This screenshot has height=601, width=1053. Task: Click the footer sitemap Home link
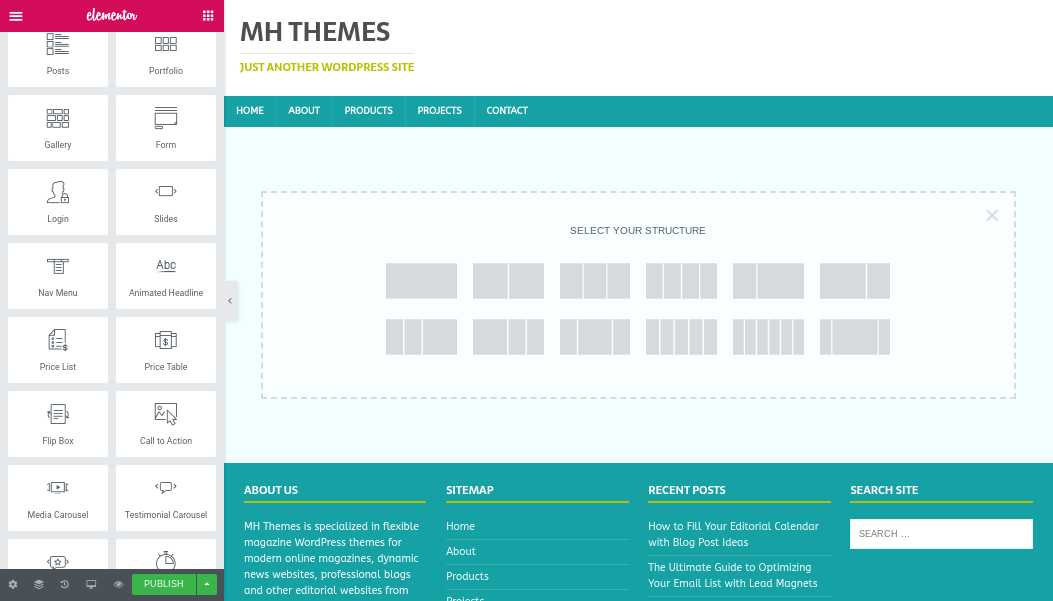[x=461, y=526]
